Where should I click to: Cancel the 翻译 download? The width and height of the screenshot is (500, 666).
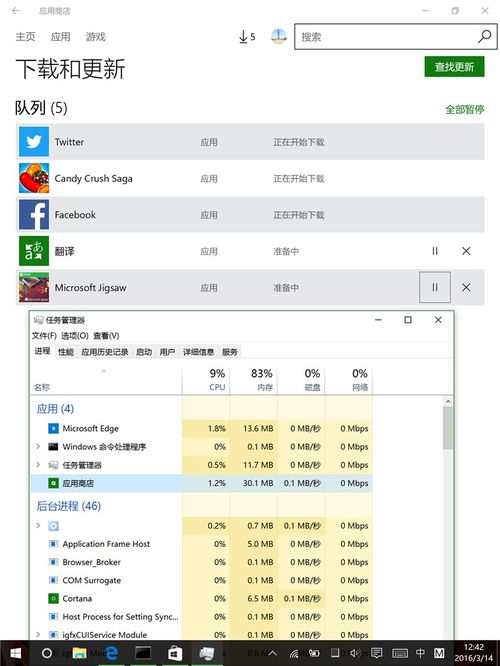466,251
